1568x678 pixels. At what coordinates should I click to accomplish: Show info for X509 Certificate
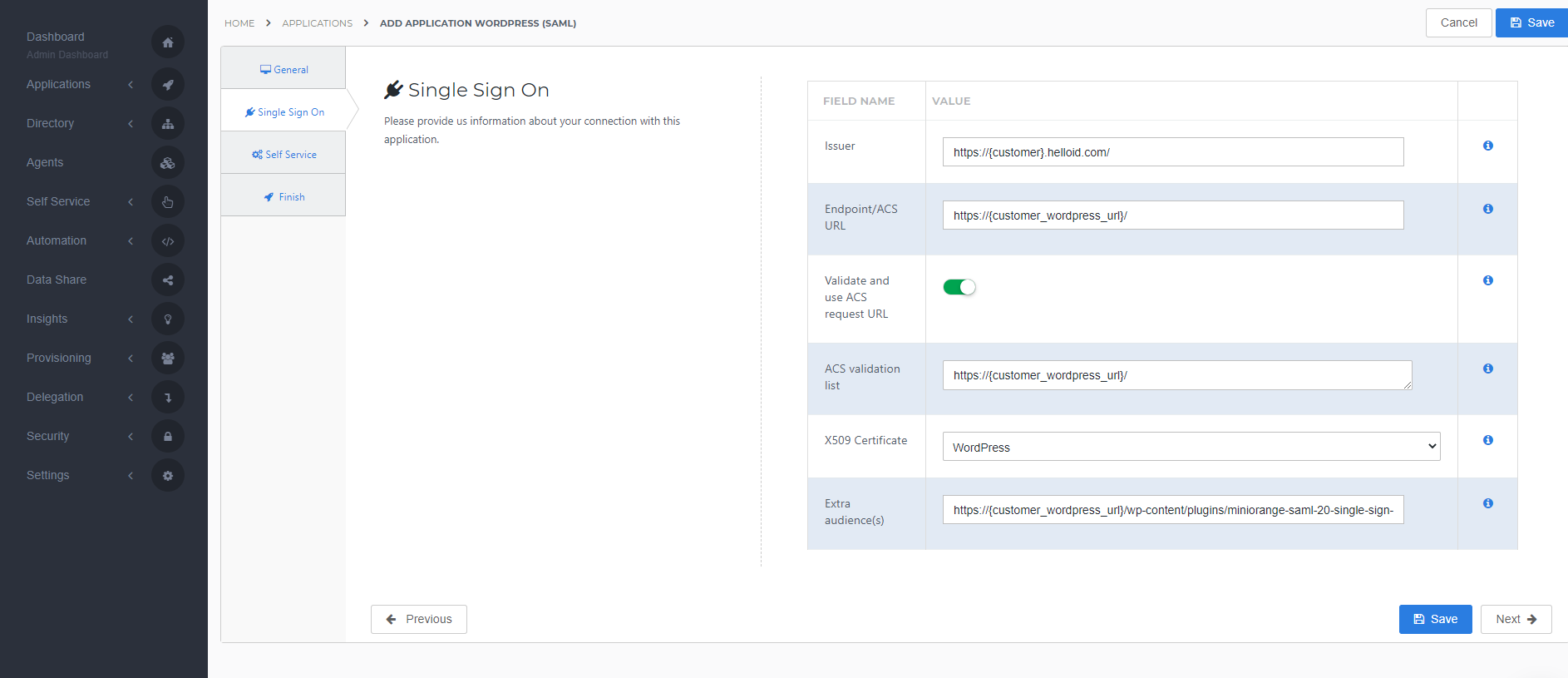1488,440
